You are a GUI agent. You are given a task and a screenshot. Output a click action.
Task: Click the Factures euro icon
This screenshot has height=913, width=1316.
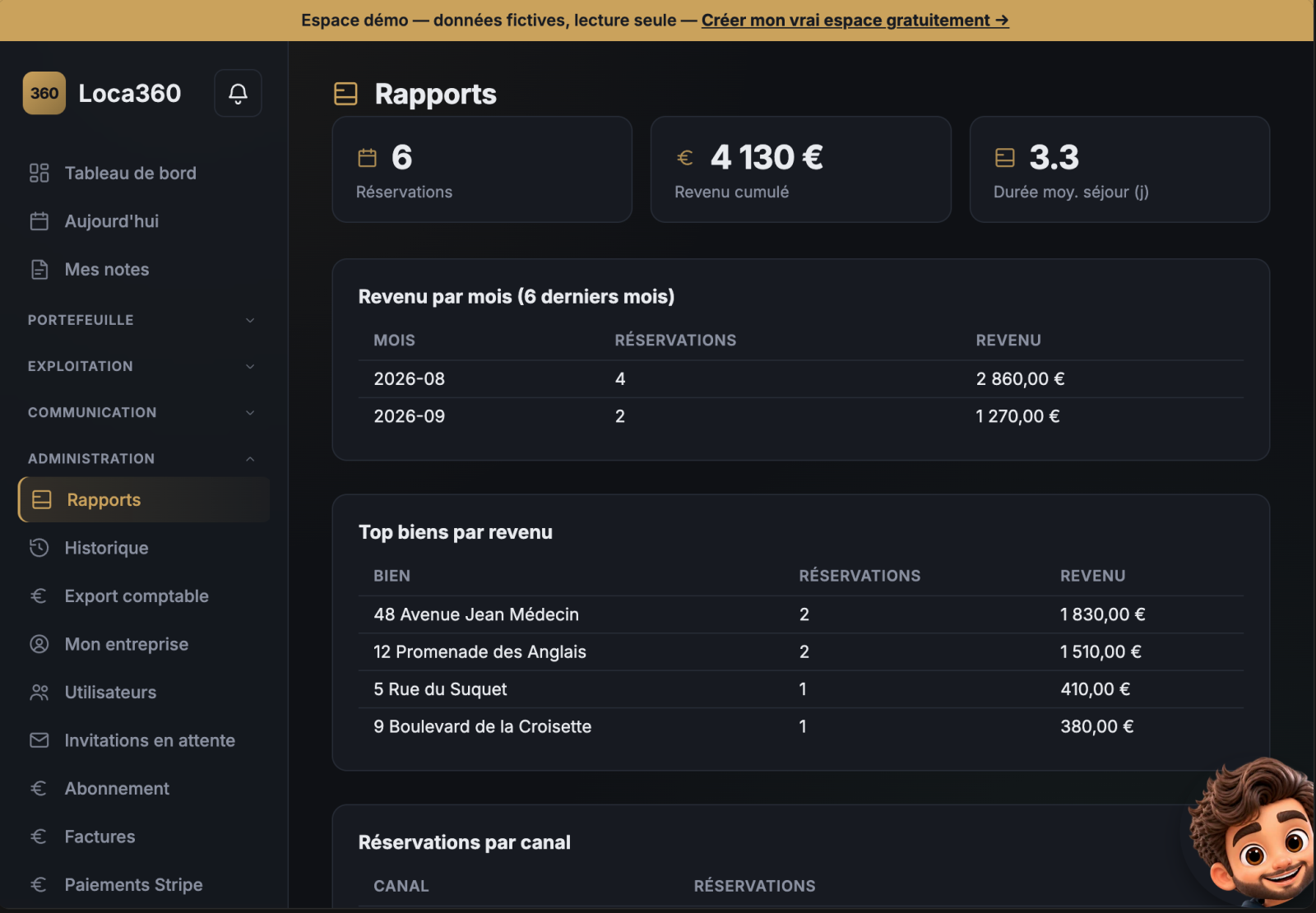coord(39,837)
